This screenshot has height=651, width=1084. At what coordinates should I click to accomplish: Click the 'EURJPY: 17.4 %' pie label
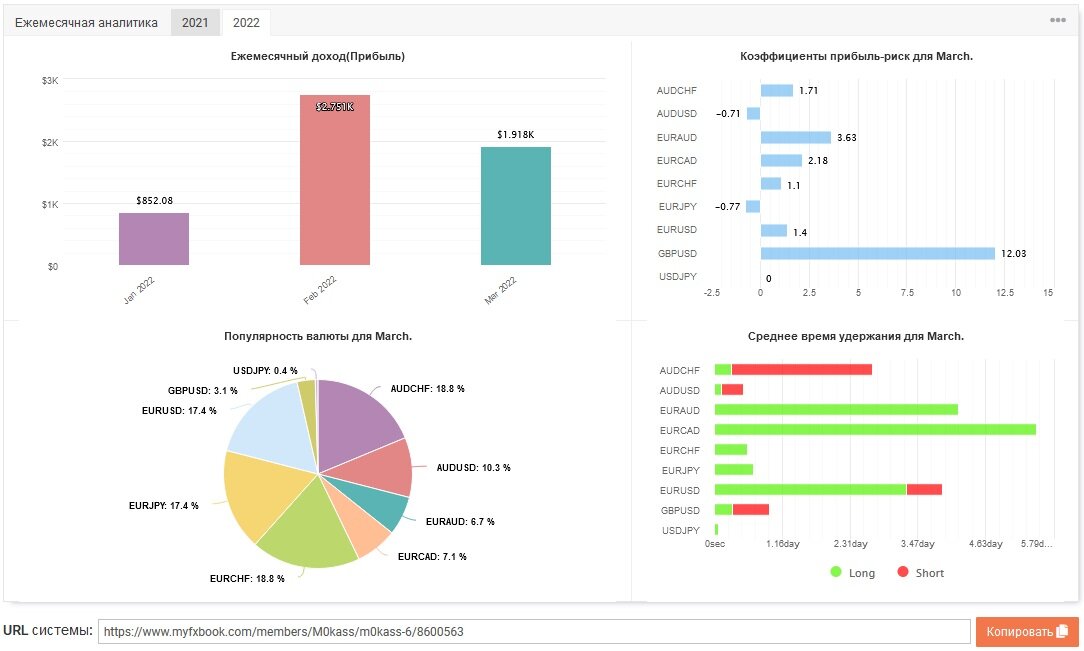point(163,506)
